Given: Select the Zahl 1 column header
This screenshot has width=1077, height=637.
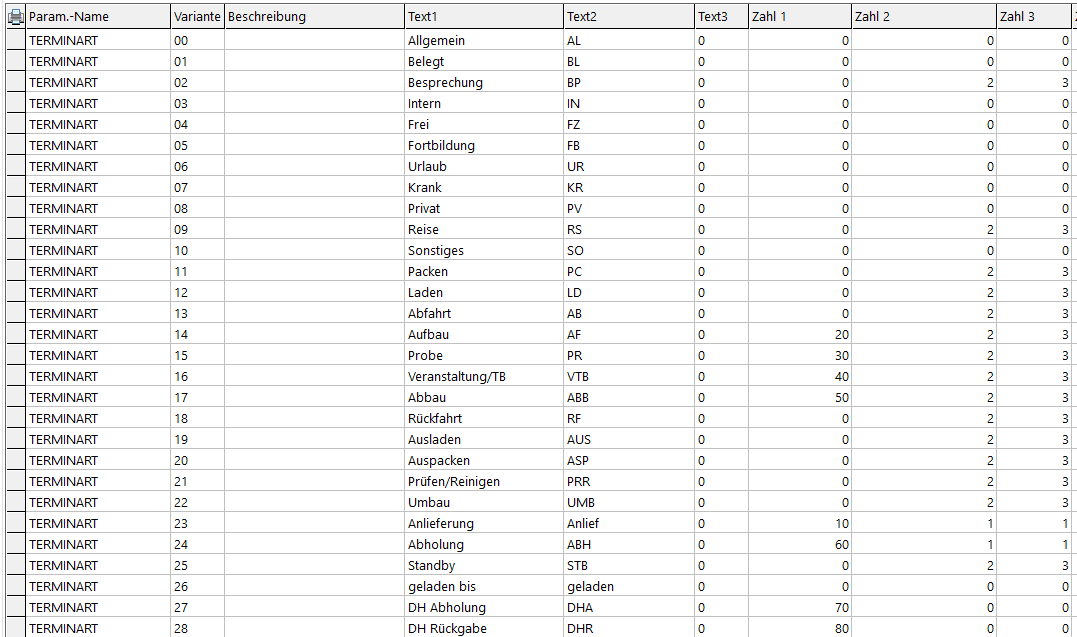Looking at the screenshot, I should (x=800, y=16).
